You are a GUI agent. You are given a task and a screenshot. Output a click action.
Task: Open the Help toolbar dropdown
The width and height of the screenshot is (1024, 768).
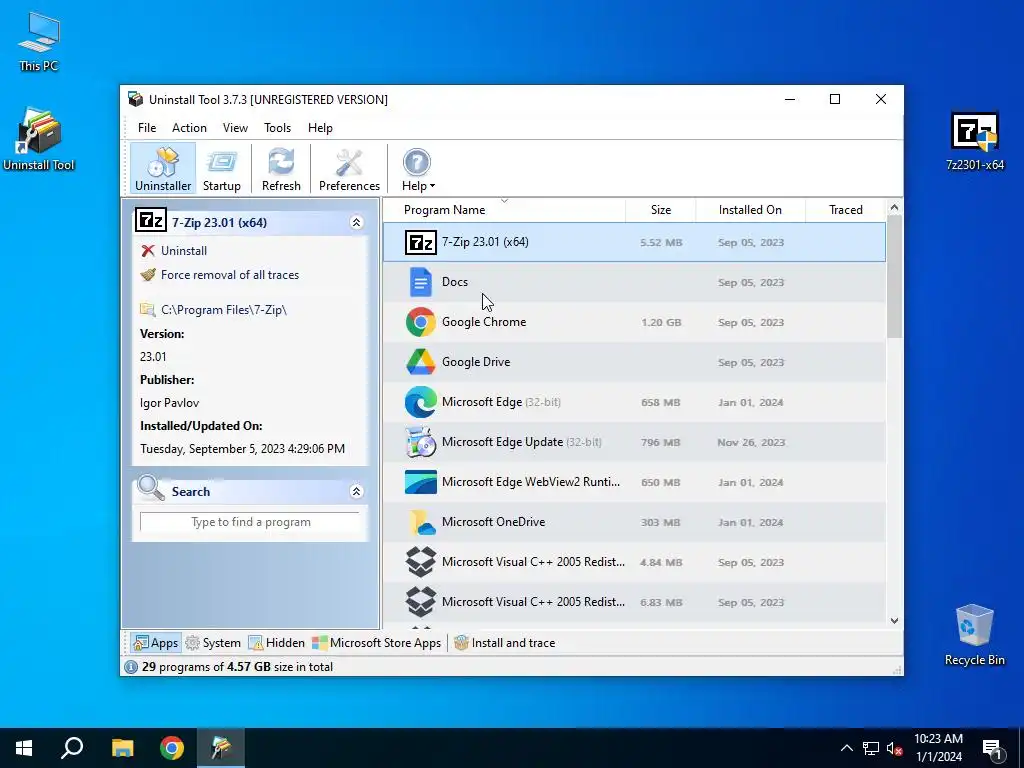(418, 169)
